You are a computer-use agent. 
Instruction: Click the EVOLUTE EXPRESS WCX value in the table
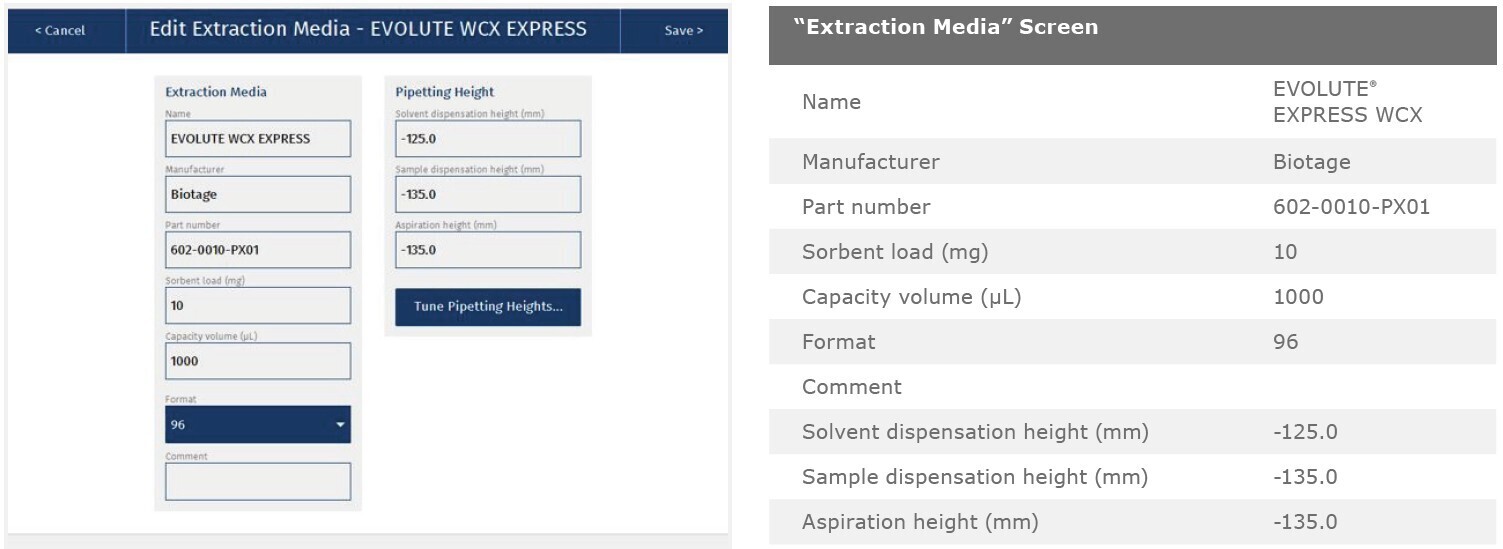[x=1347, y=102]
